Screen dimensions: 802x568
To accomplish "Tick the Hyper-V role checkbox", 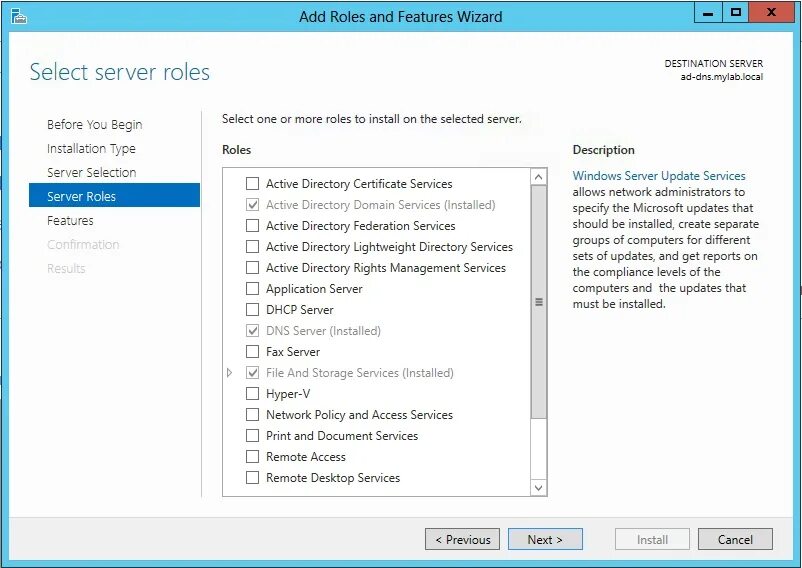I will [x=252, y=394].
